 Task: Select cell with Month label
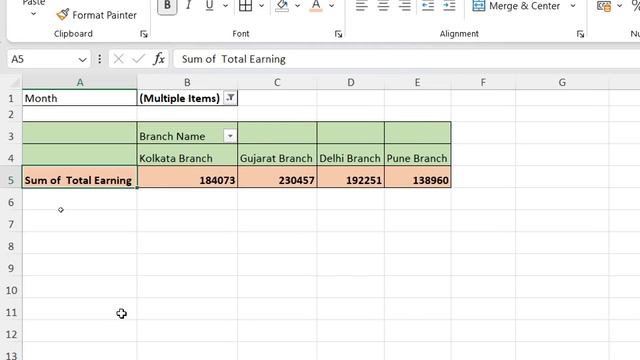coord(80,98)
